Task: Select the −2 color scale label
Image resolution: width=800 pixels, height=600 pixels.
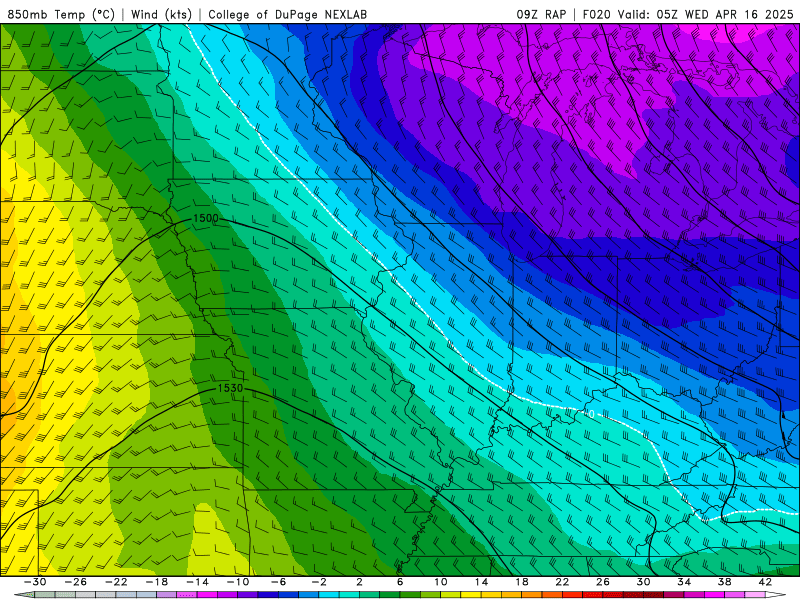Action: coord(319,582)
